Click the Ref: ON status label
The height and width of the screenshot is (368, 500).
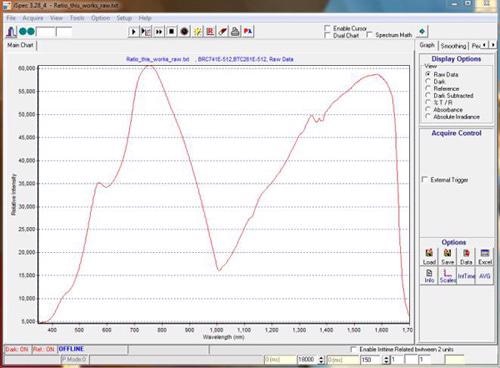43,349
